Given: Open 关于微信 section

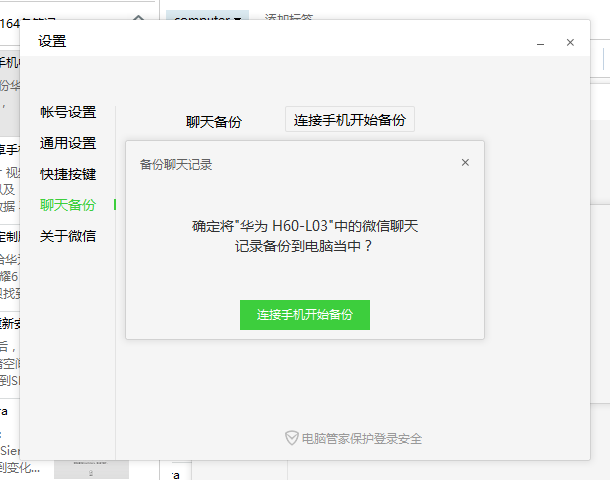Looking at the screenshot, I should click(x=68, y=236).
